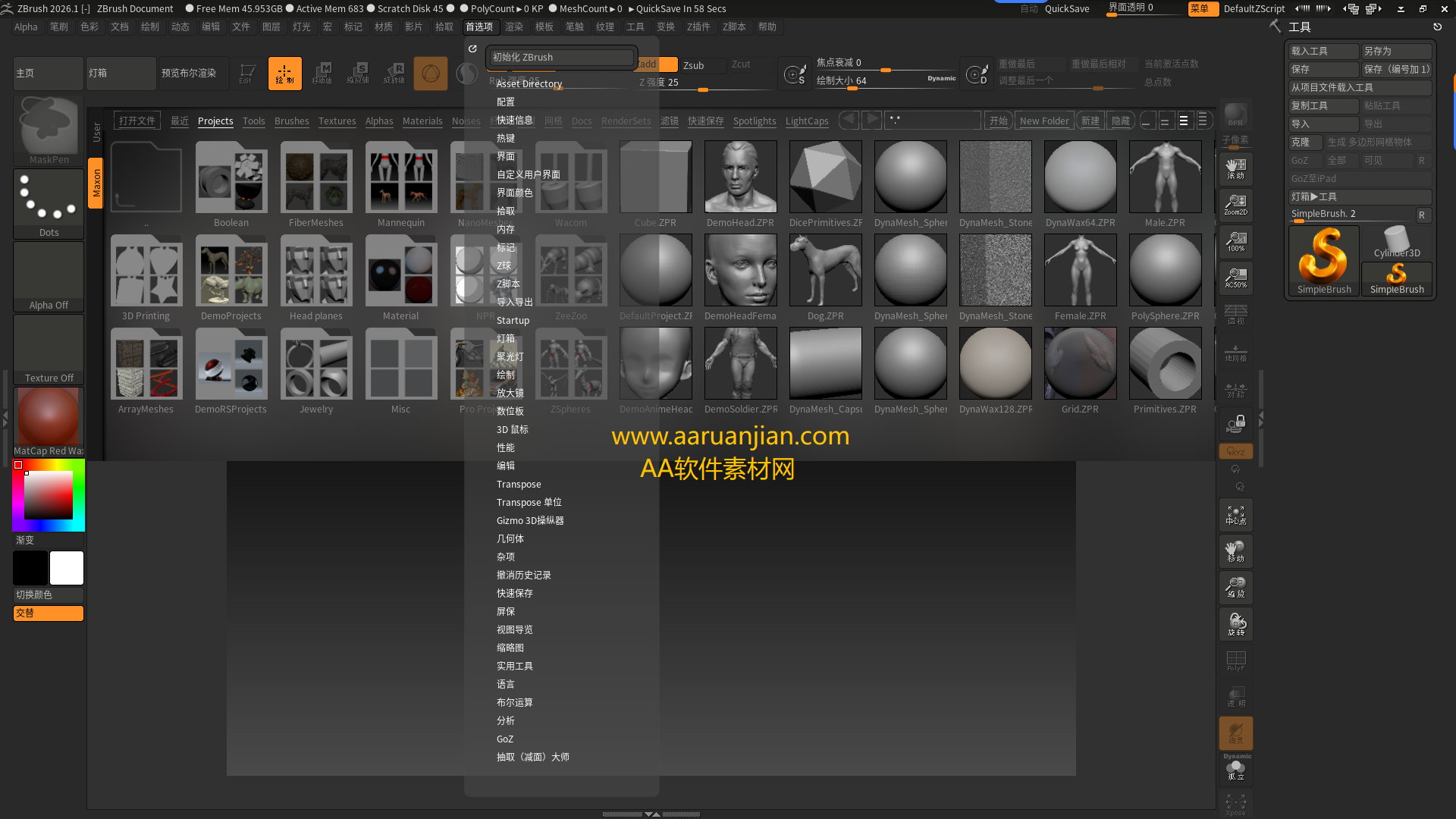
Task: Choose Asset Directory from preferences menu
Action: pos(529,83)
